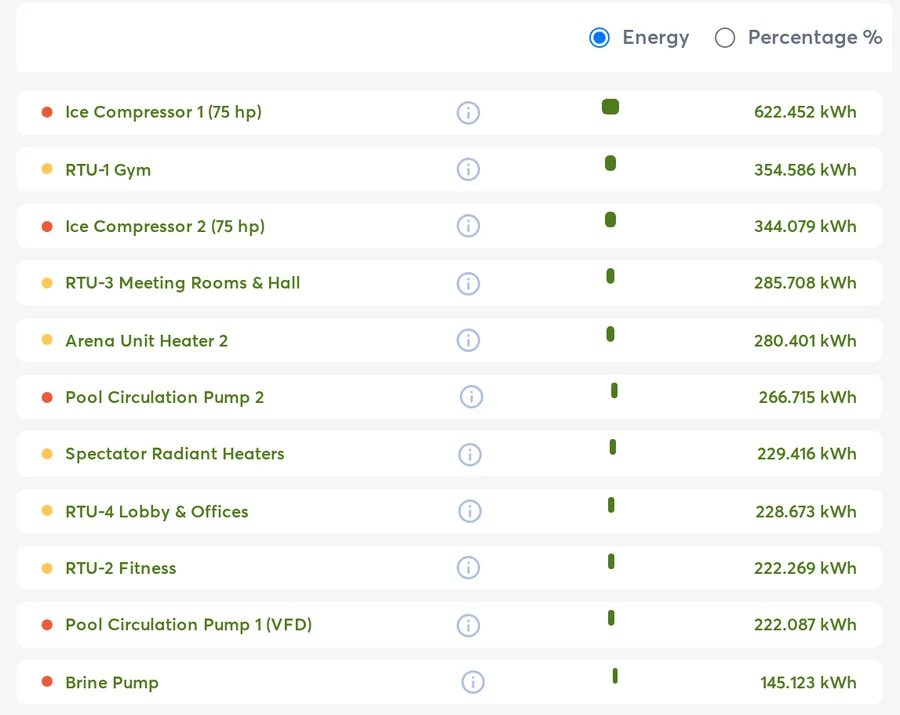
Task: Select the Ice Compressor 2 (75 hp) name
Action: click(x=165, y=226)
